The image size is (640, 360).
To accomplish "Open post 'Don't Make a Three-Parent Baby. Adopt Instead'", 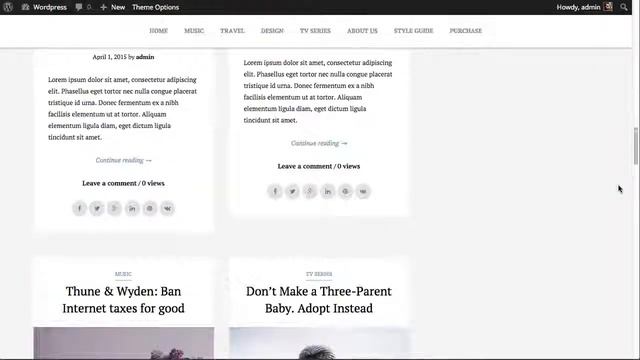I will click(319, 300).
